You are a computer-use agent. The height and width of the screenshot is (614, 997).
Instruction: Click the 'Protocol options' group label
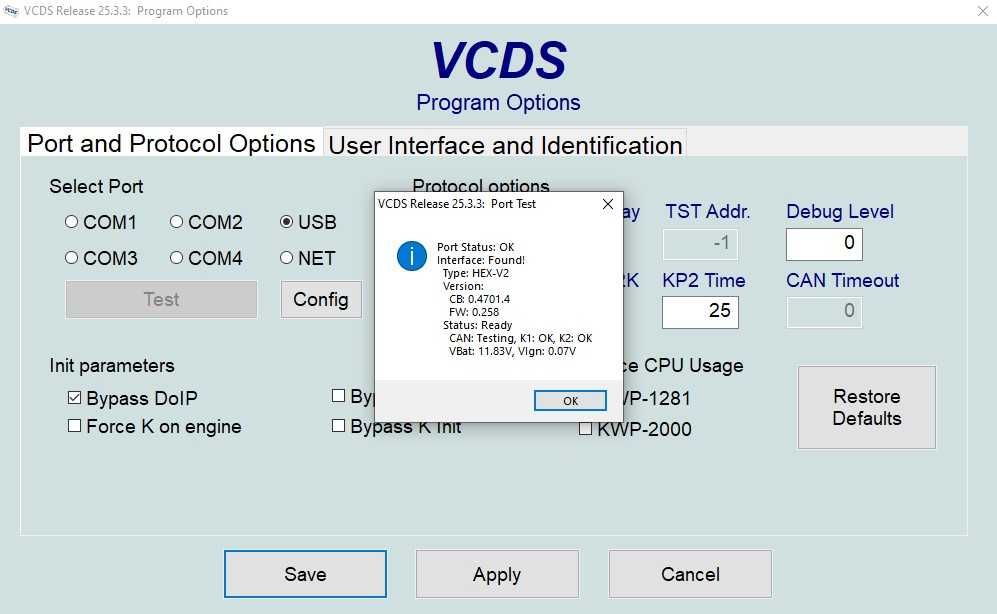[481, 184]
